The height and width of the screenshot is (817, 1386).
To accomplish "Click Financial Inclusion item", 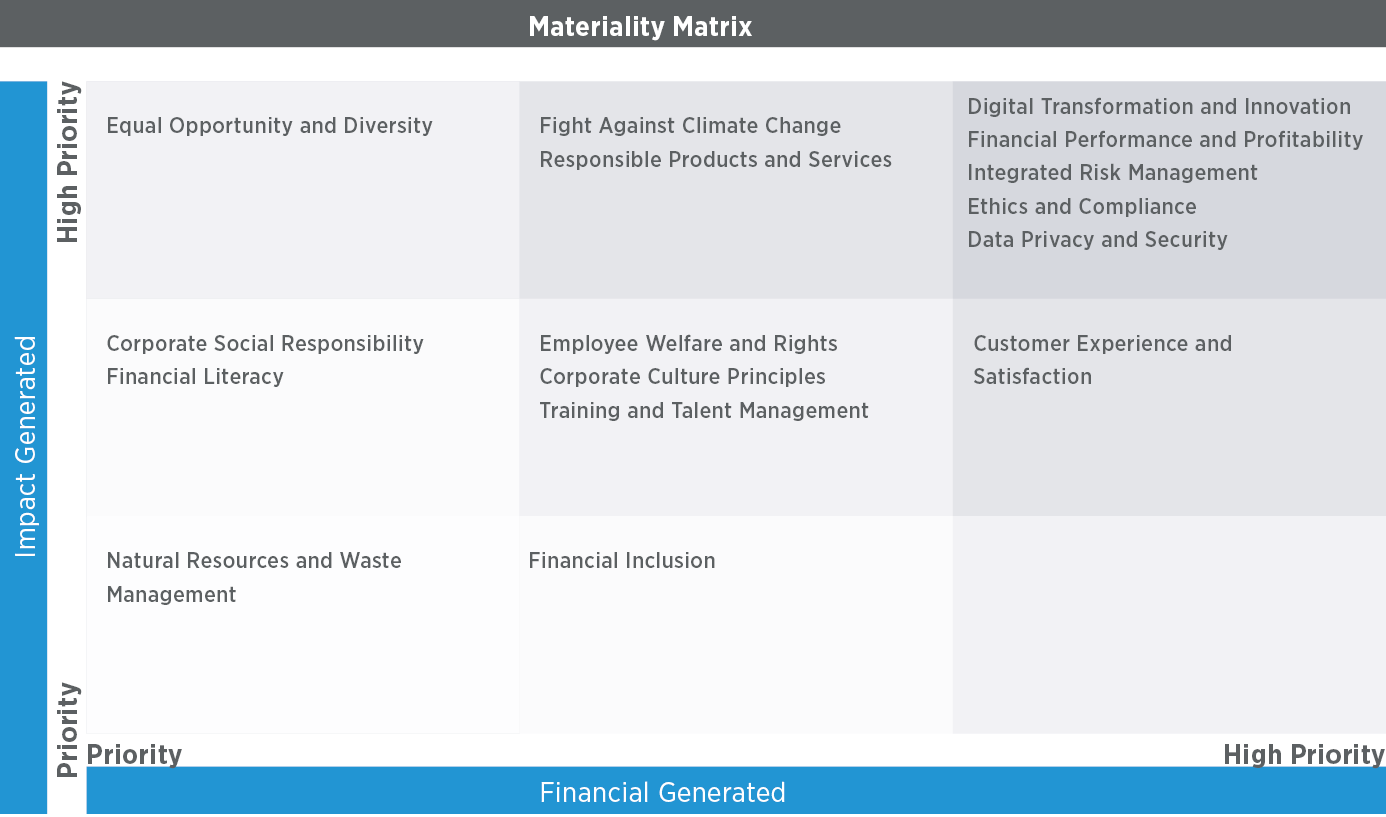I will coord(622,561).
